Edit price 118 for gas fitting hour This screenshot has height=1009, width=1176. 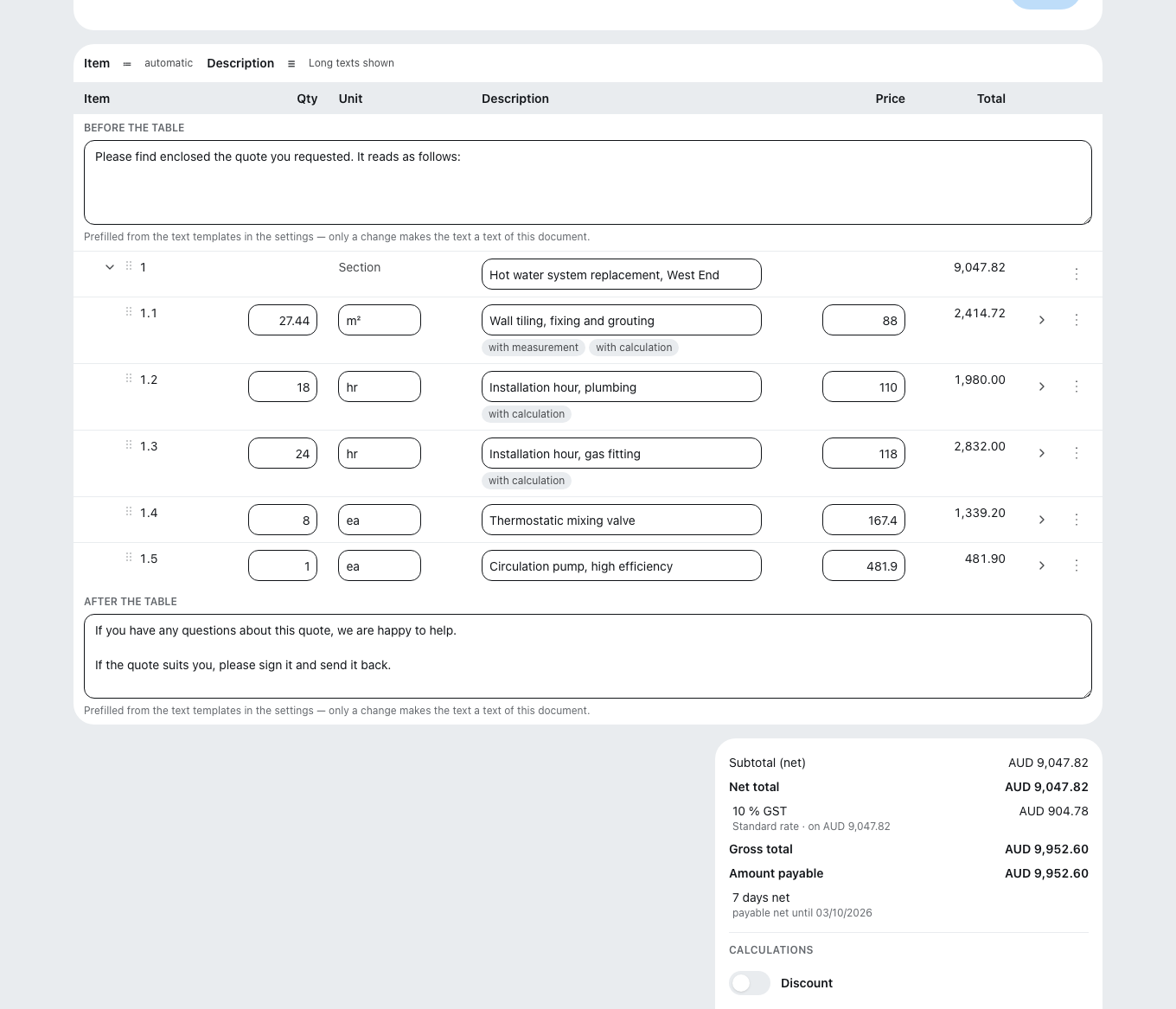pyautogui.click(x=864, y=453)
